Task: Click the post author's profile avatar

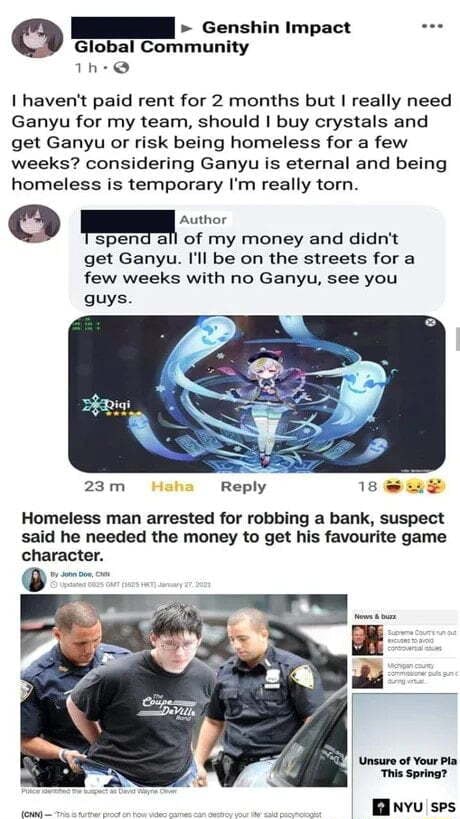Action: 37,38
